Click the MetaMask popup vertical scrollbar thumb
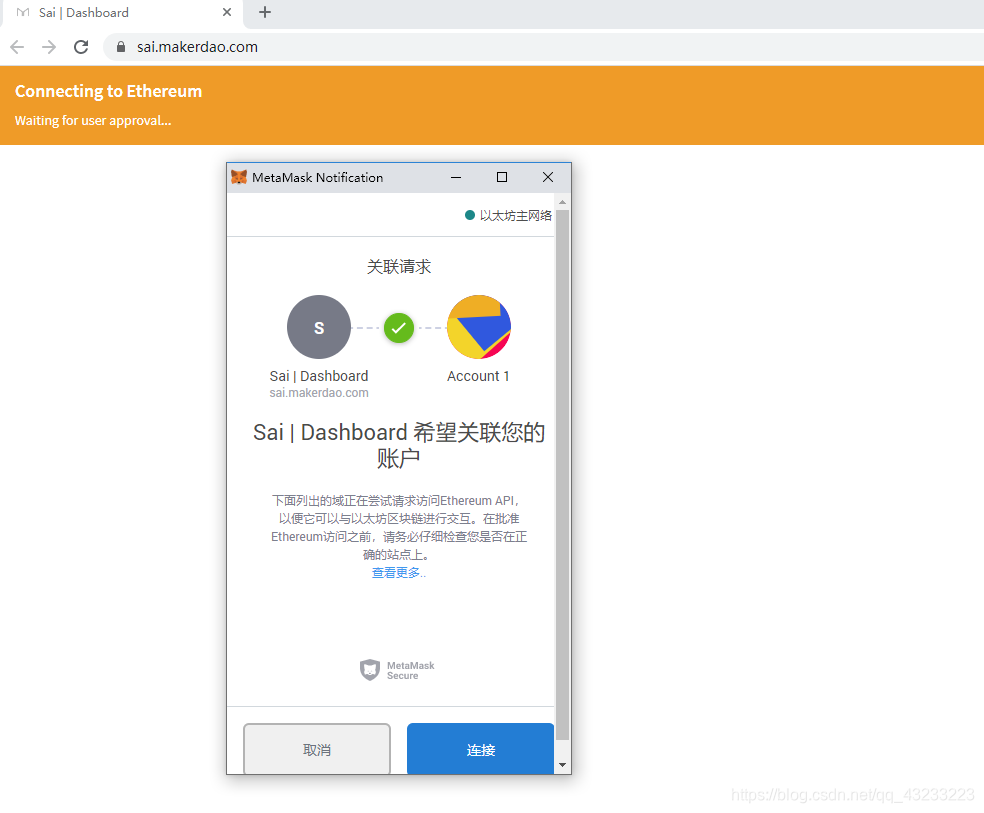This screenshot has height=813, width=984. [x=562, y=475]
